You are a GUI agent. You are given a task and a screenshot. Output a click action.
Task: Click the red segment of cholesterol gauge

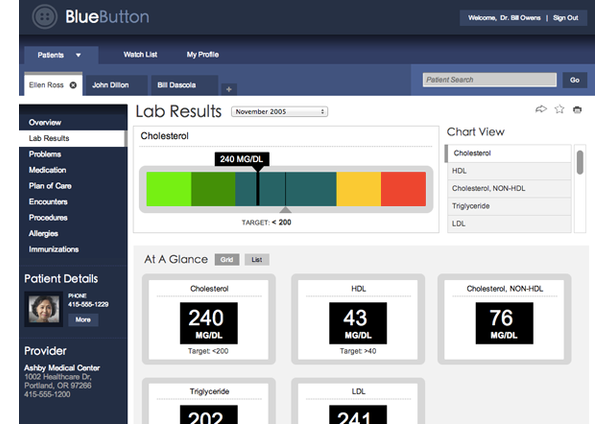tap(403, 189)
